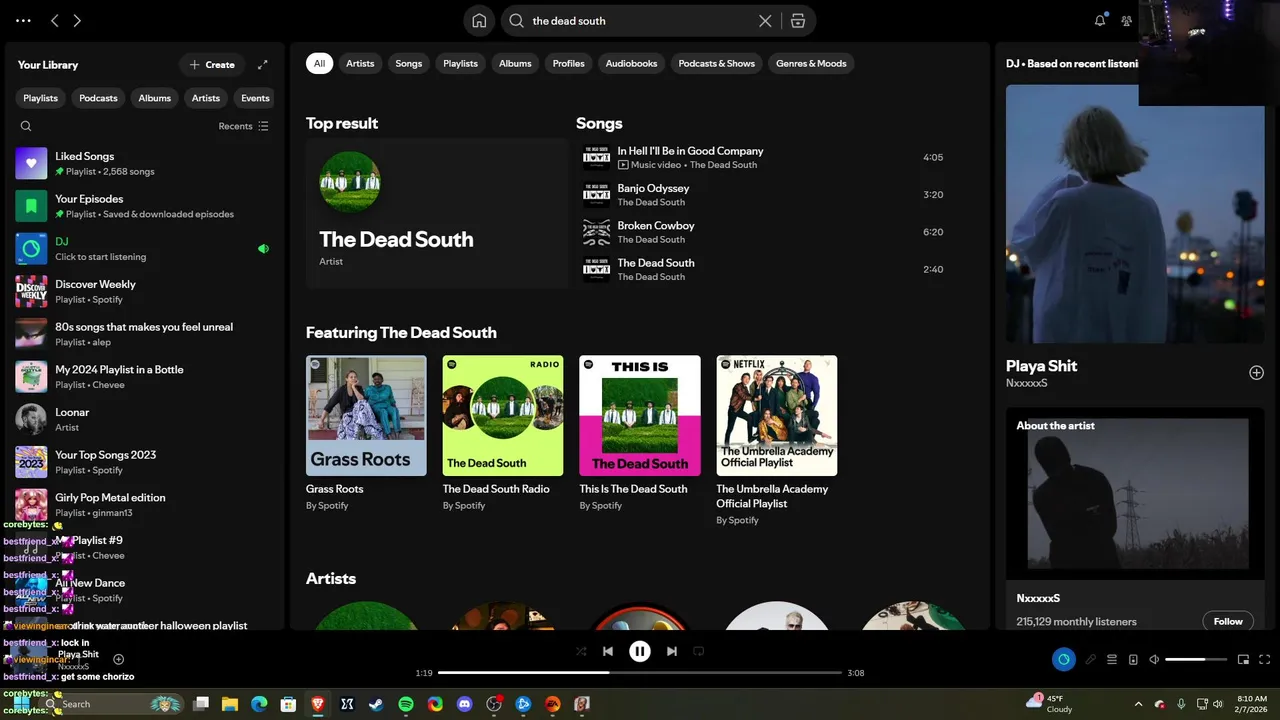Open The Dead South Radio card
The height and width of the screenshot is (720, 1280).
pyautogui.click(x=503, y=435)
